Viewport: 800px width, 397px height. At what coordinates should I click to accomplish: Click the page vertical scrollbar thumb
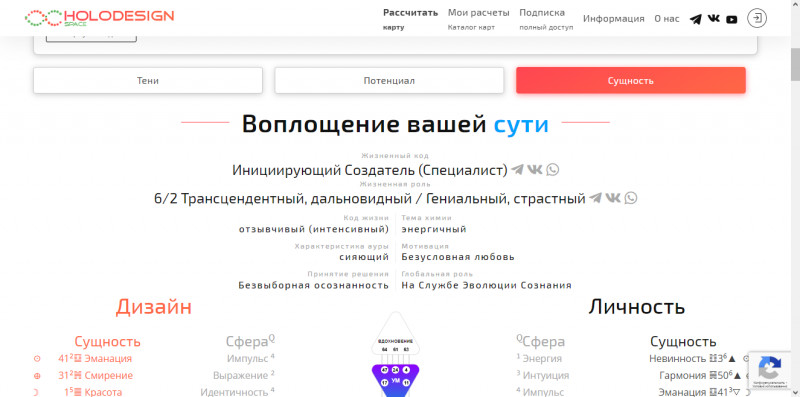point(795,64)
